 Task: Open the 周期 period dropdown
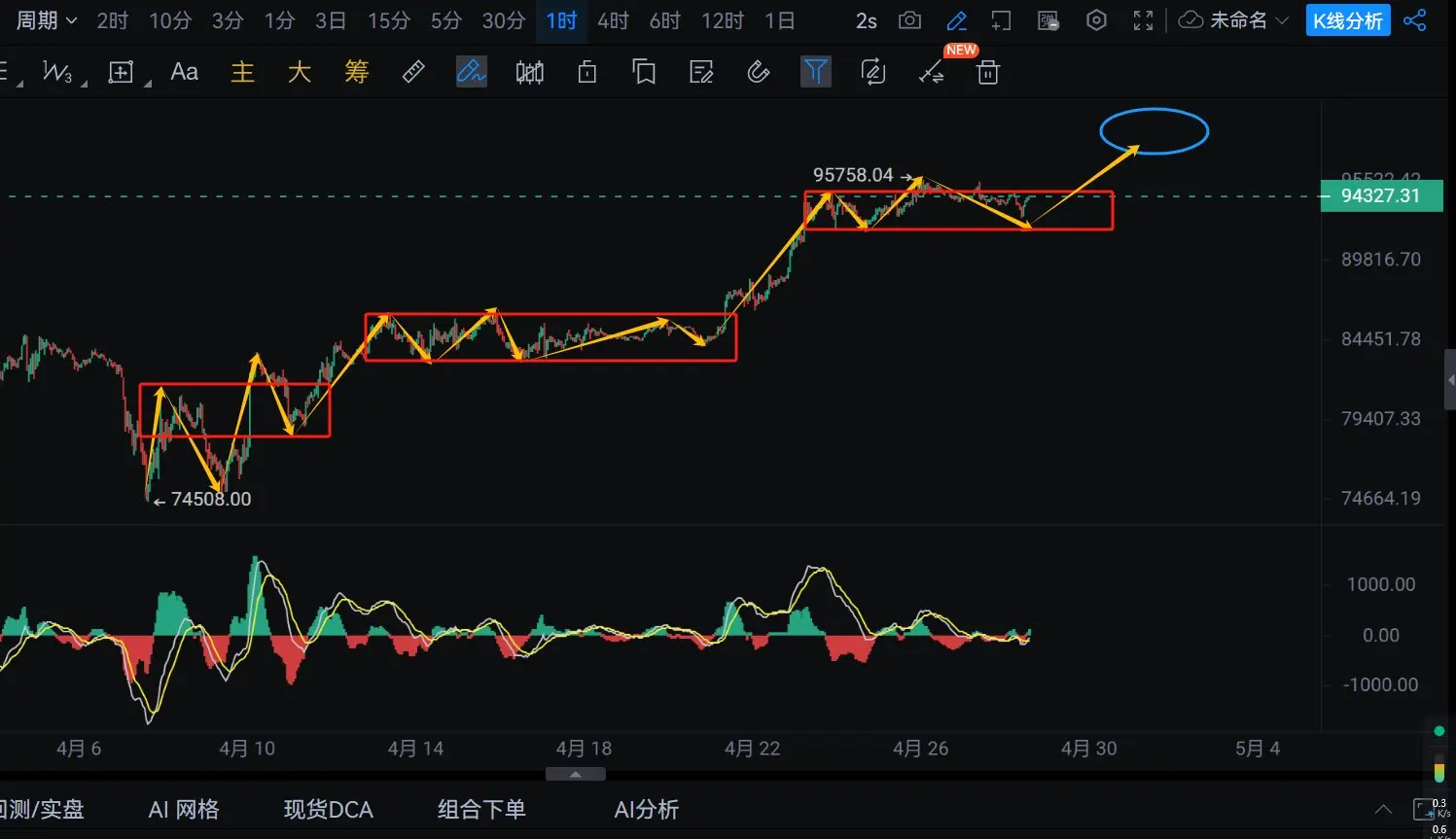(x=46, y=20)
